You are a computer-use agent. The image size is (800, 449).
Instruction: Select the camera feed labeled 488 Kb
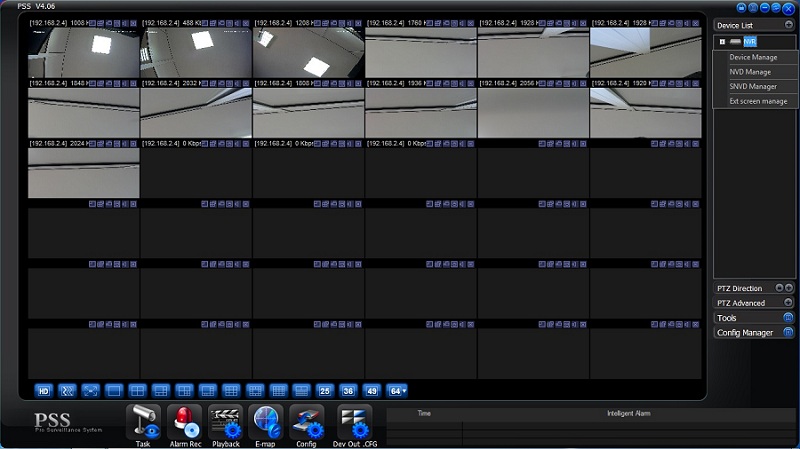(196, 53)
